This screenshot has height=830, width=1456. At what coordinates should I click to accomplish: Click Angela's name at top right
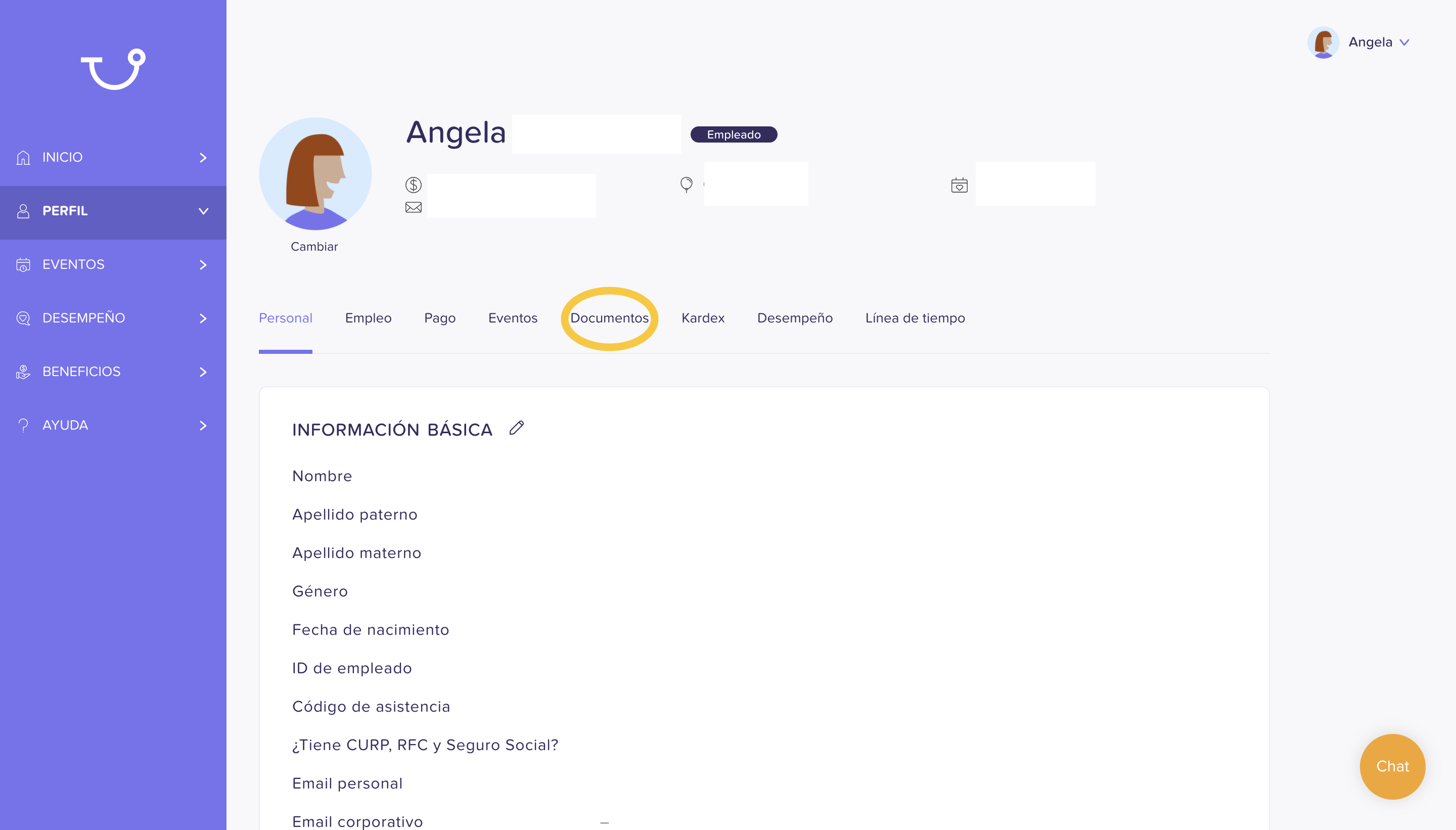click(x=1371, y=42)
